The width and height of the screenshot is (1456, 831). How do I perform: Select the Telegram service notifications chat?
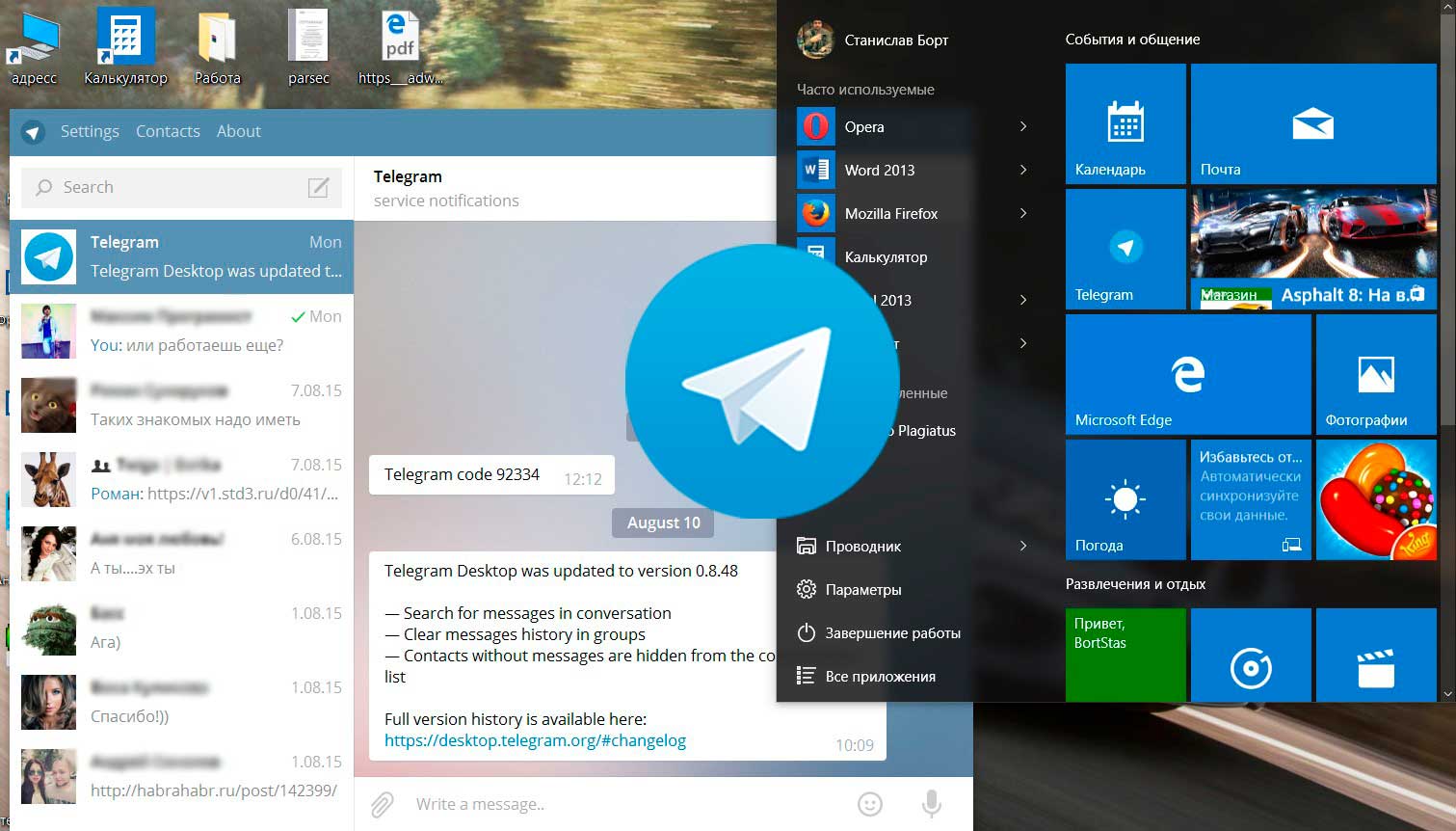coord(181,256)
